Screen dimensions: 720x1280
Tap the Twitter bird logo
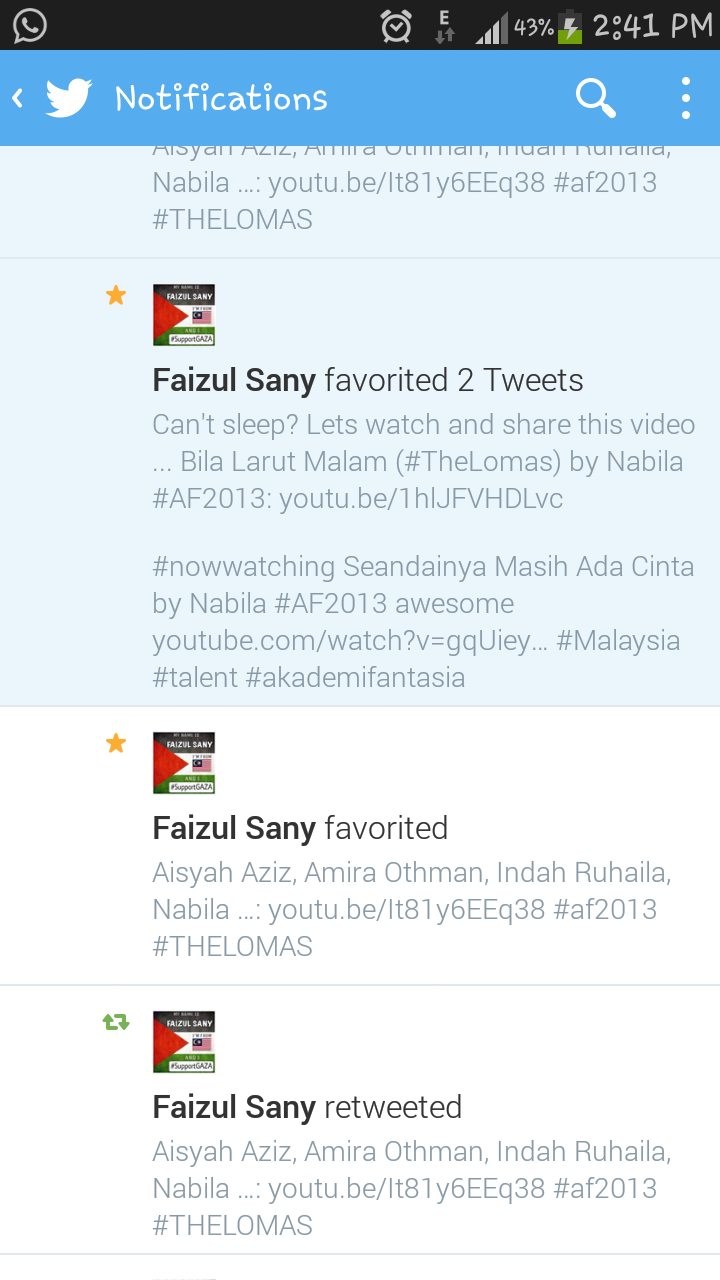[69, 98]
